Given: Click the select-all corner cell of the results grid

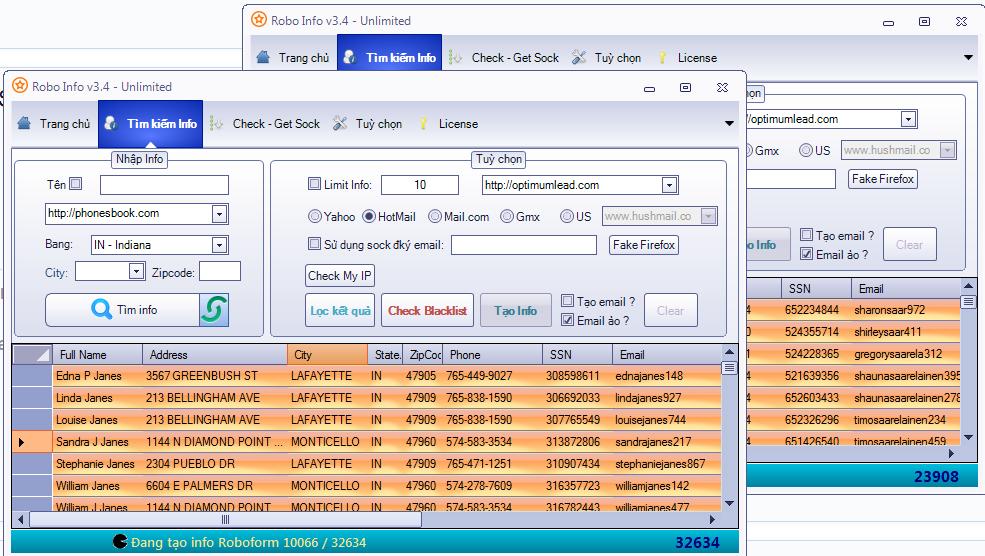Looking at the screenshot, I should 32,355.
